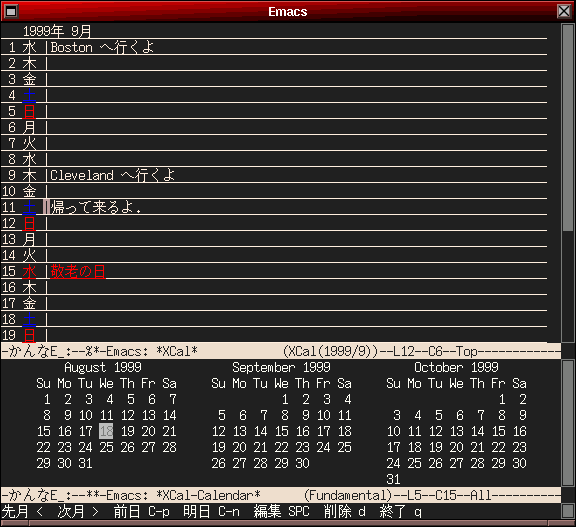Click September 23 in the mini calendar

[302, 447]
